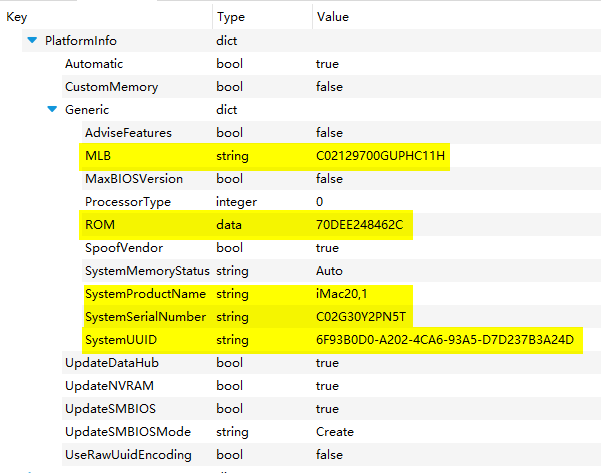Click the UpdateSMBIOSMode value Create
601x473 pixels.
click(x=335, y=432)
